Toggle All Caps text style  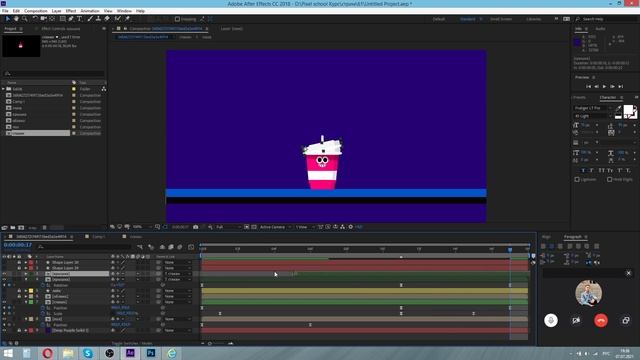point(601,170)
